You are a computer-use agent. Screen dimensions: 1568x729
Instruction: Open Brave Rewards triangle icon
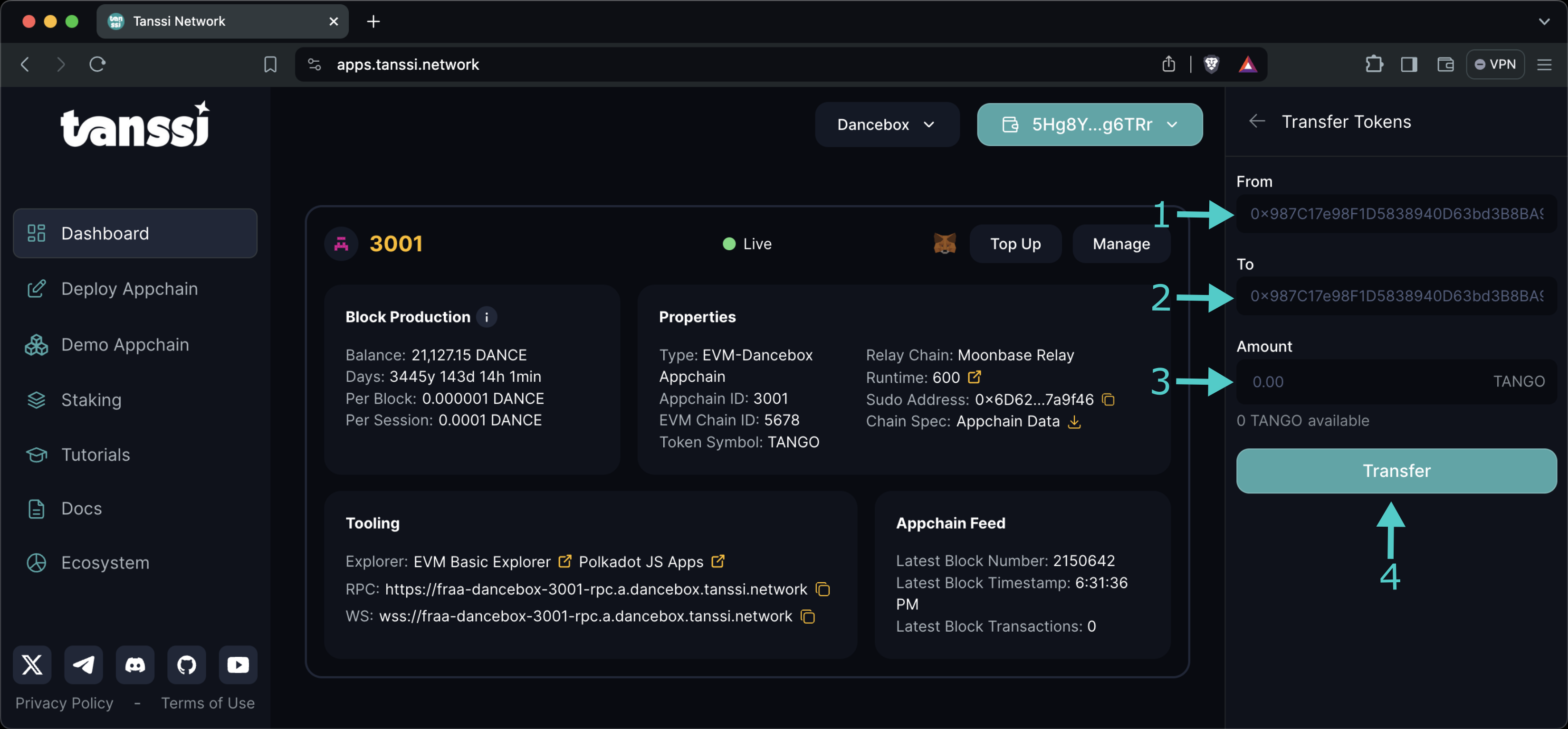coord(1248,65)
